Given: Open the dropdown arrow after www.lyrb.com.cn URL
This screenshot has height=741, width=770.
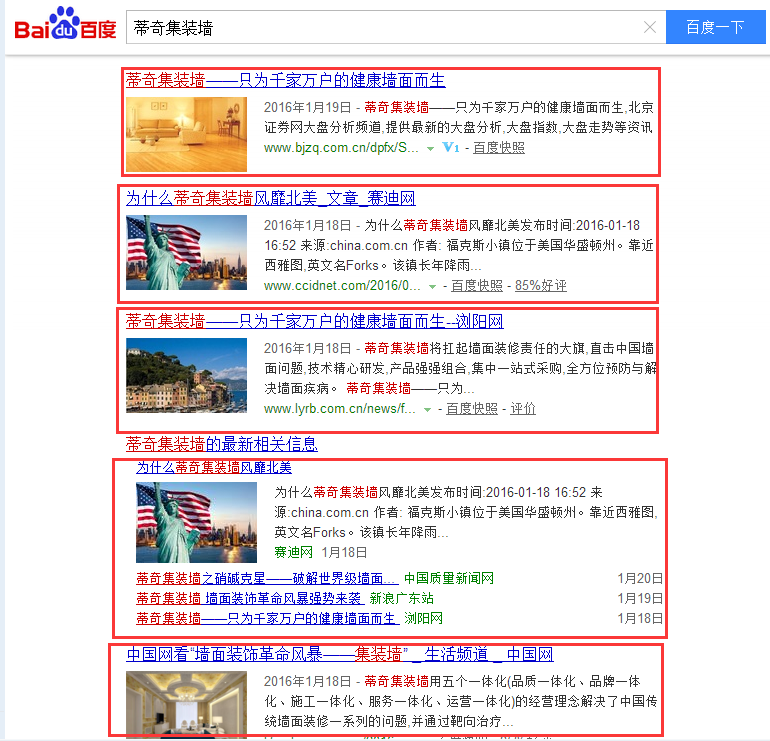Looking at the screenshot, I should pos(427,410).
